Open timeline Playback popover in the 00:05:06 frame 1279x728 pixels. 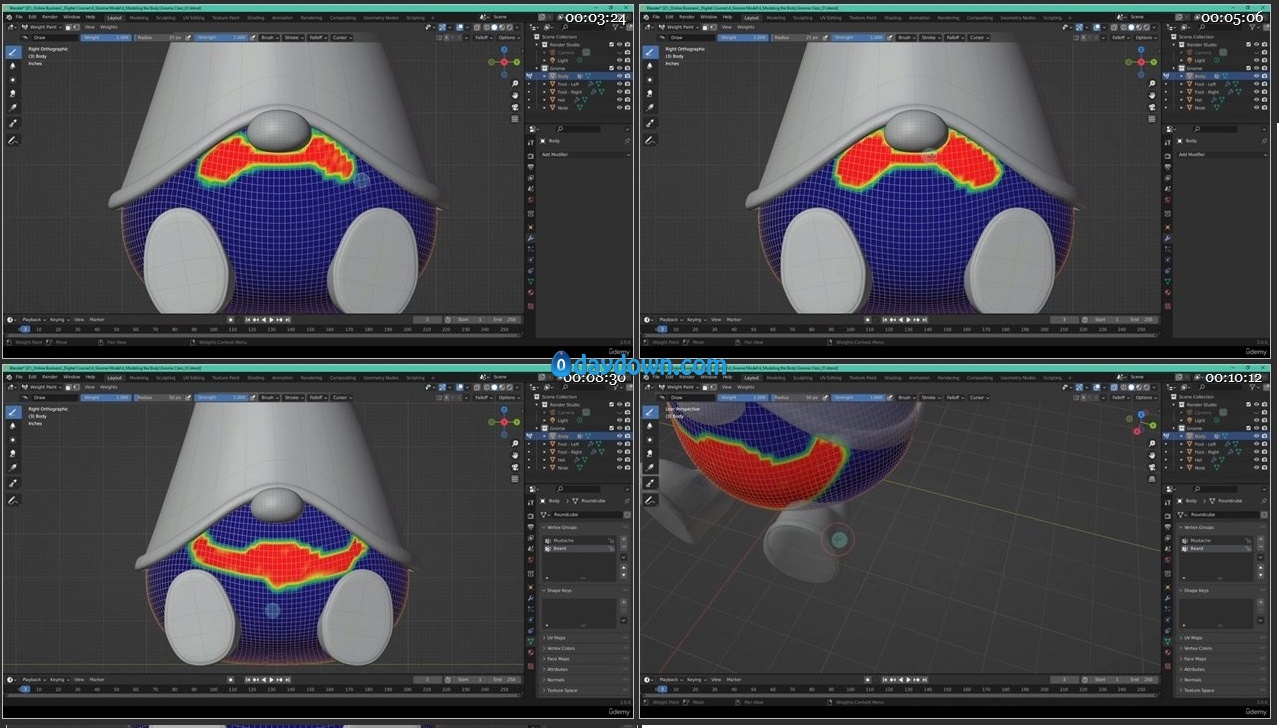(x=671, y=319)
